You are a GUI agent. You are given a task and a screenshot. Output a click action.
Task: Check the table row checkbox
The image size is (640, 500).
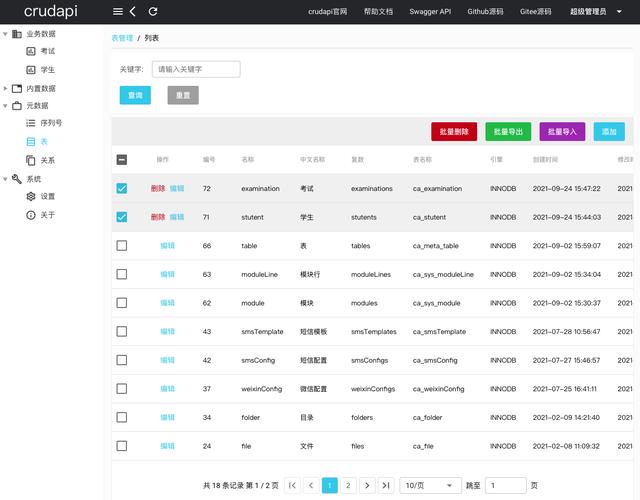point(122,245)
